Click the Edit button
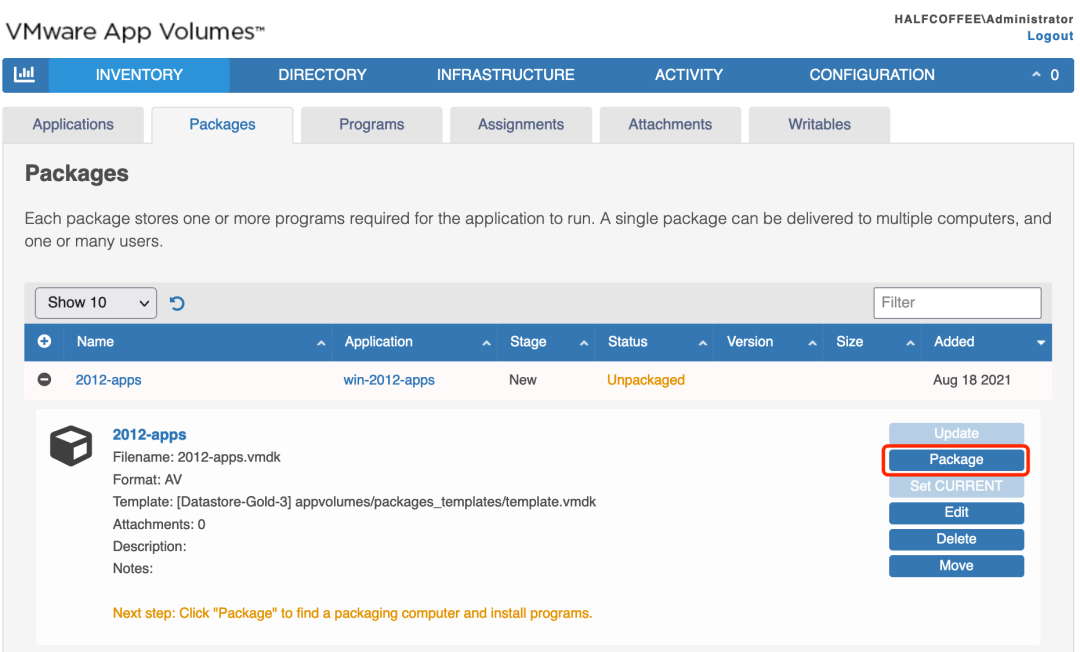Image resolution: width=1080 pixels, height=652 pixels. (x=956, y=512)
